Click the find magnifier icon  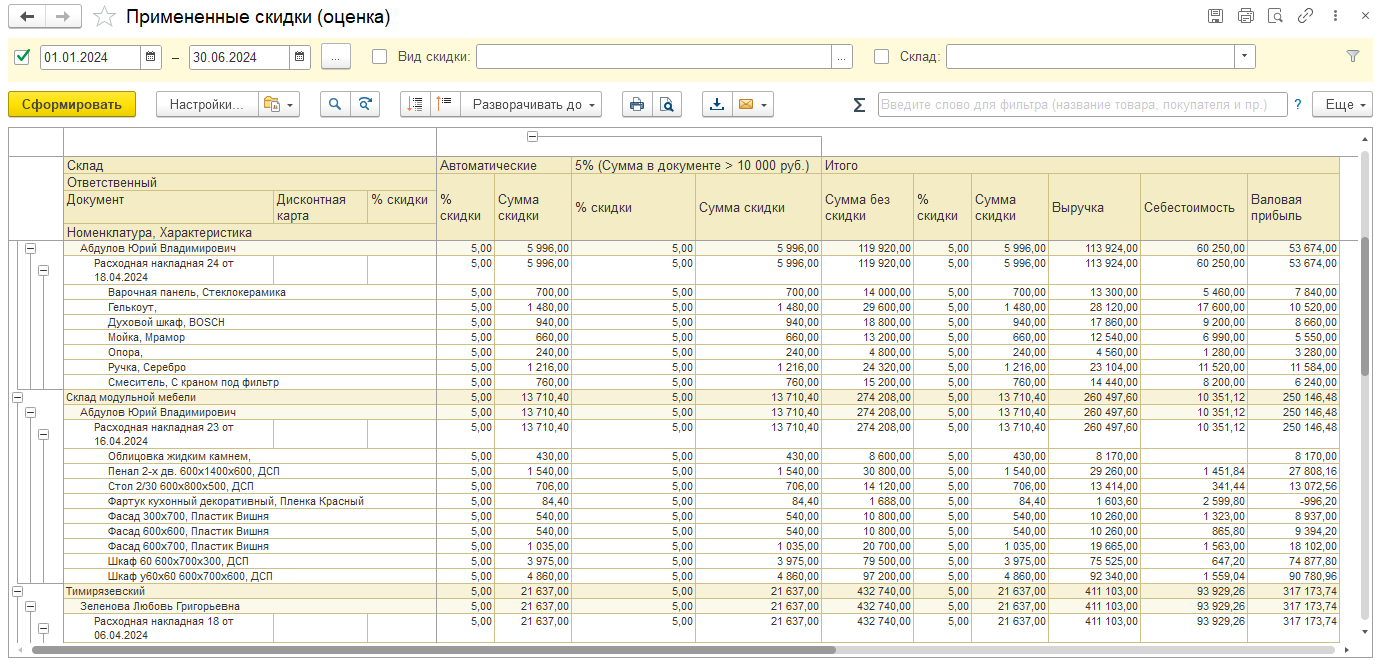click(x=335, y=104)
